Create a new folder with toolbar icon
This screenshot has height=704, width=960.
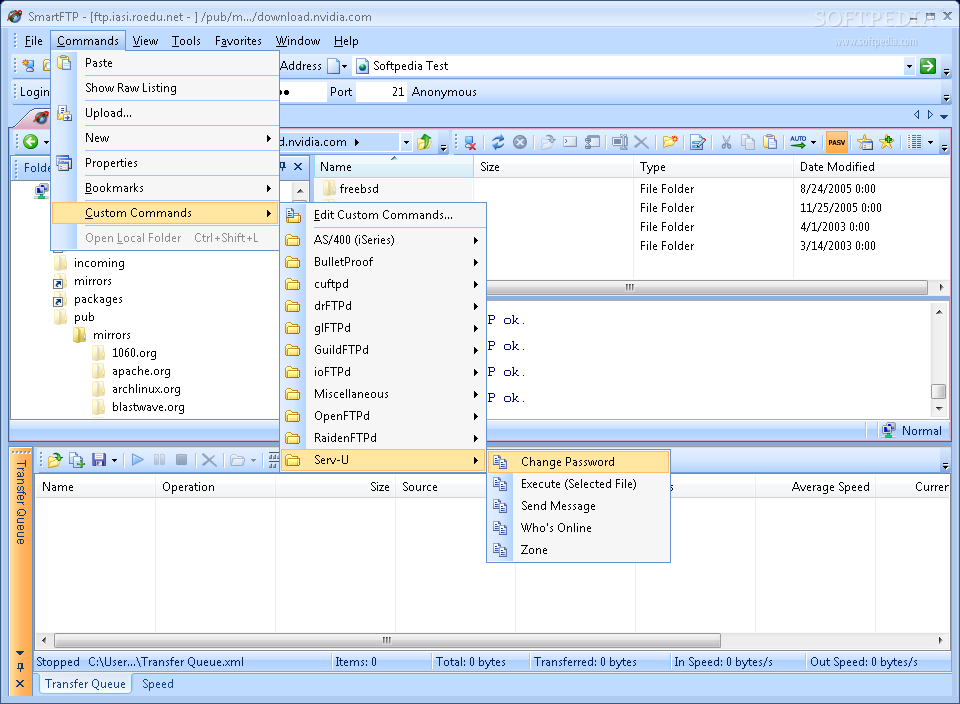(670, 143)
